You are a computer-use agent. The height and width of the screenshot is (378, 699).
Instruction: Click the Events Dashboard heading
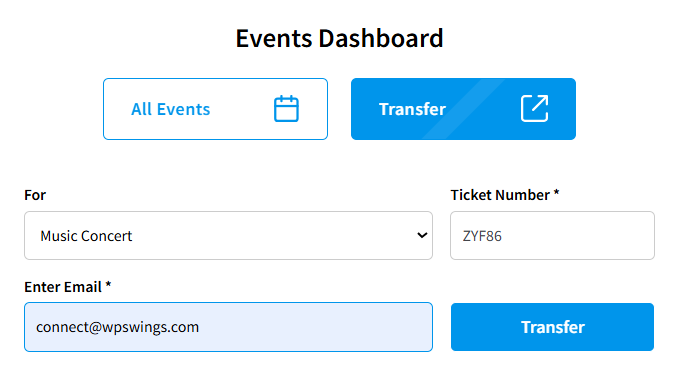(340, 38)
